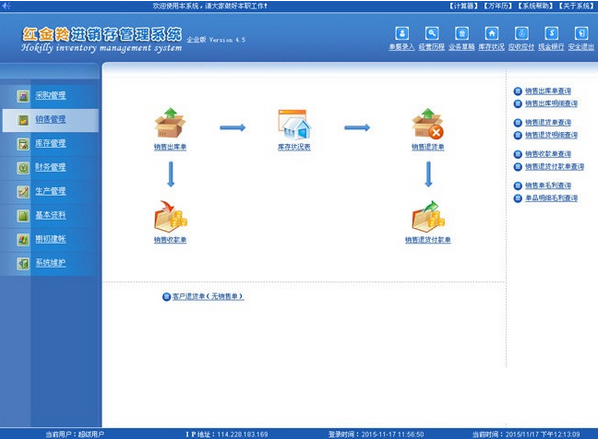Collapse the sidebar with the top-left arrow icon
The image size is (599, 439).
pyautogui.click(x=6, y=6)
